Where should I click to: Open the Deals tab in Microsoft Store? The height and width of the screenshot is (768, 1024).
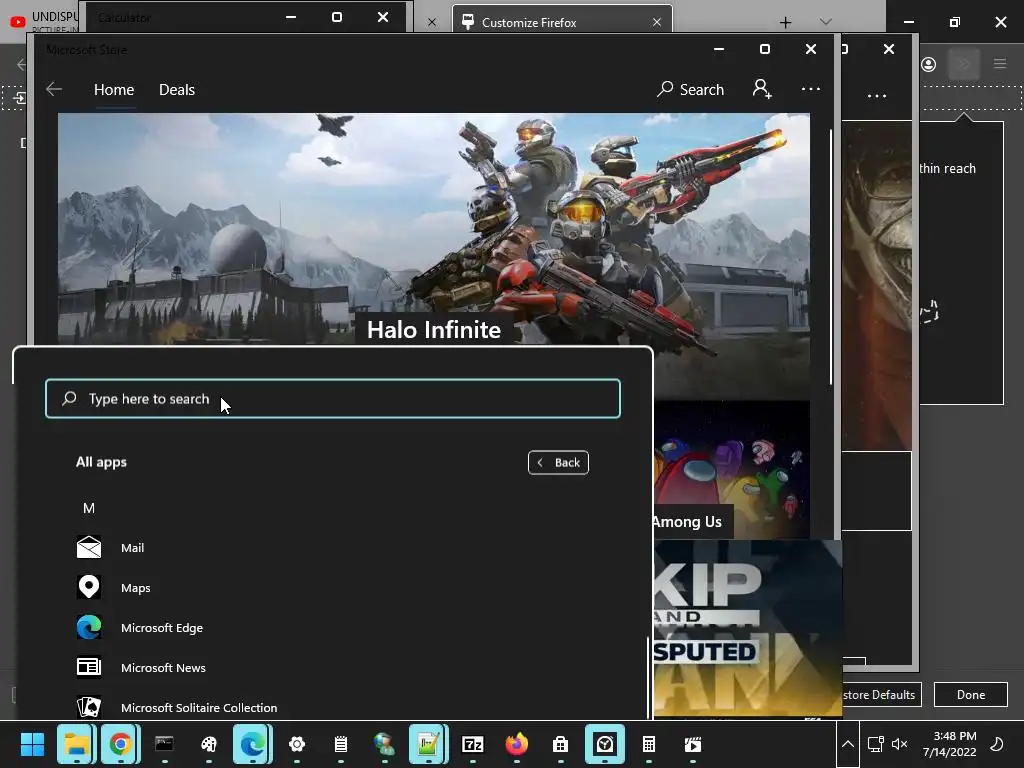(x=177, y=89)
